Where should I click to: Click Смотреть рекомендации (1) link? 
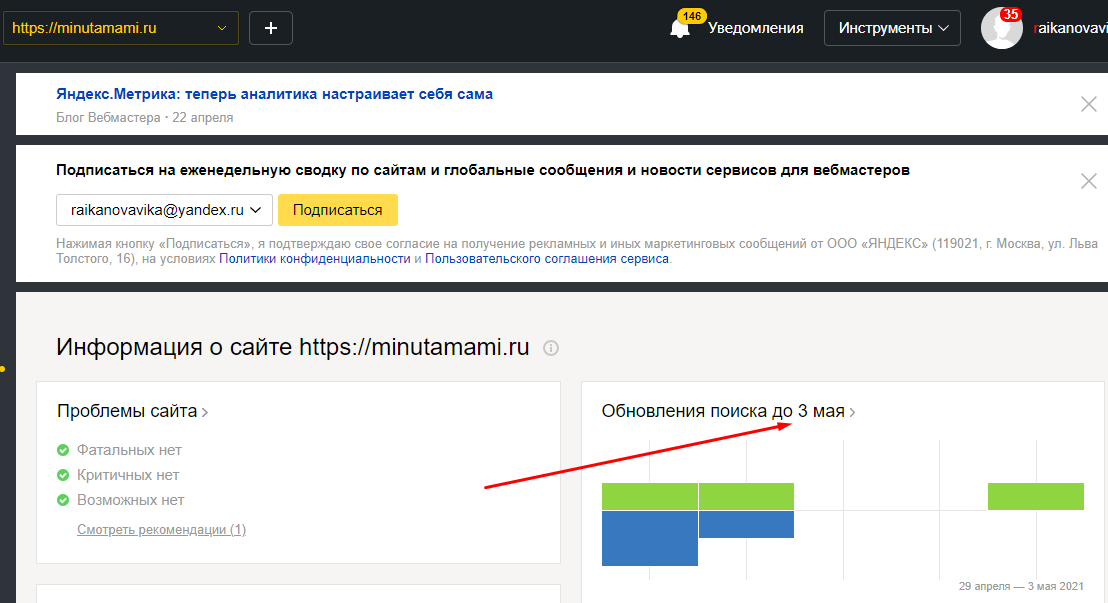coord(161,529)
